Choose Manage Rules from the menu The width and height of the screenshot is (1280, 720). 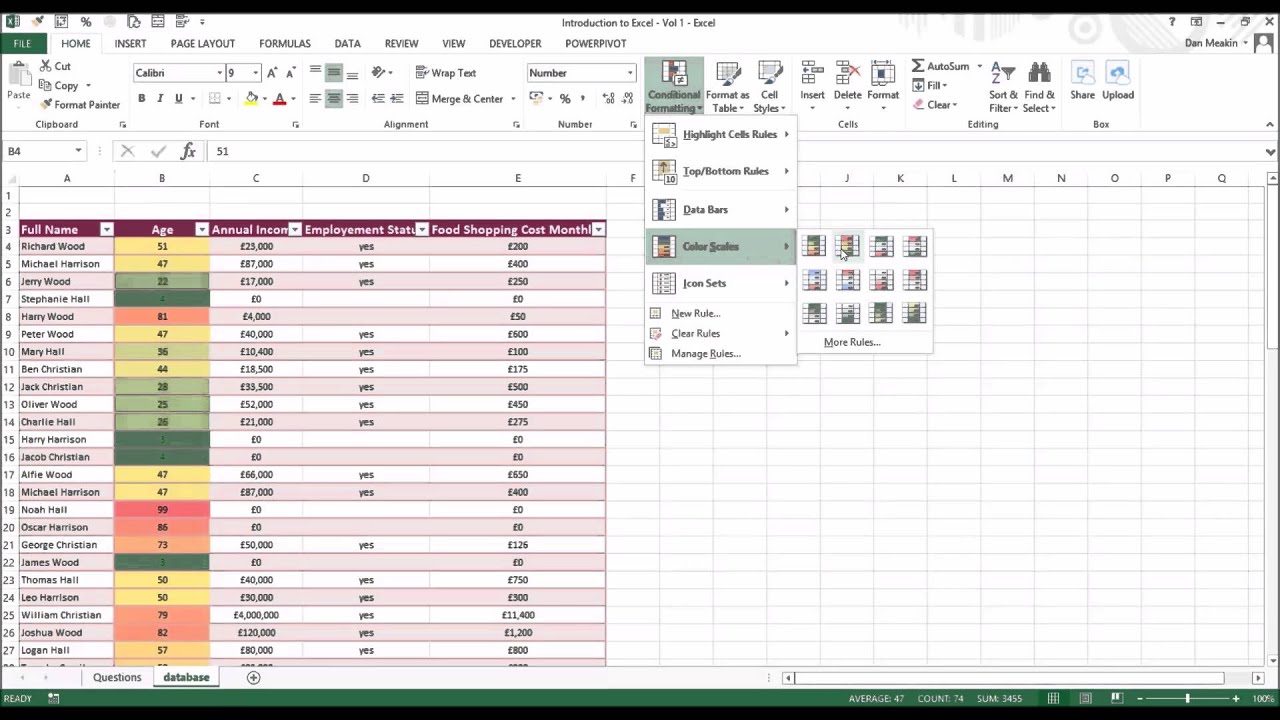tap(705, 354)
